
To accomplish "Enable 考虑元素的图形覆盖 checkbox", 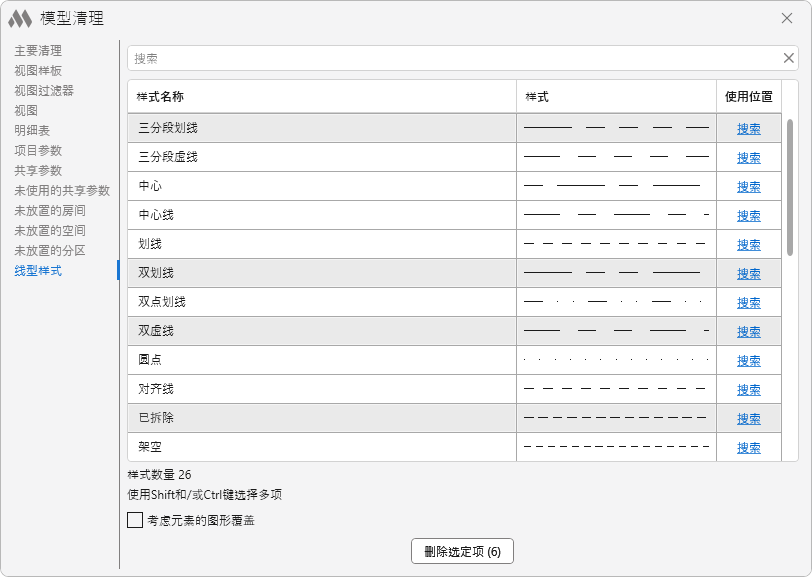I will [x=135, y=520].
